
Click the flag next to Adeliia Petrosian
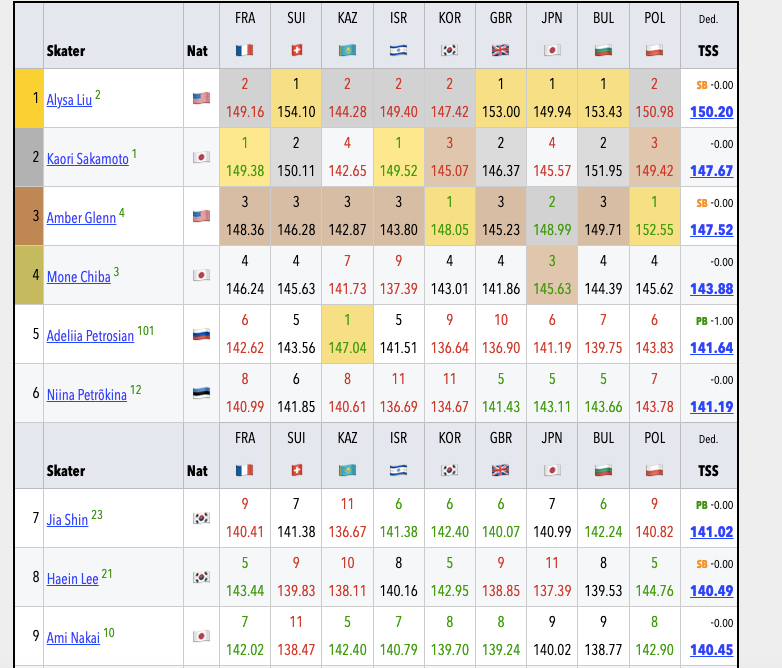pos(200,335)
